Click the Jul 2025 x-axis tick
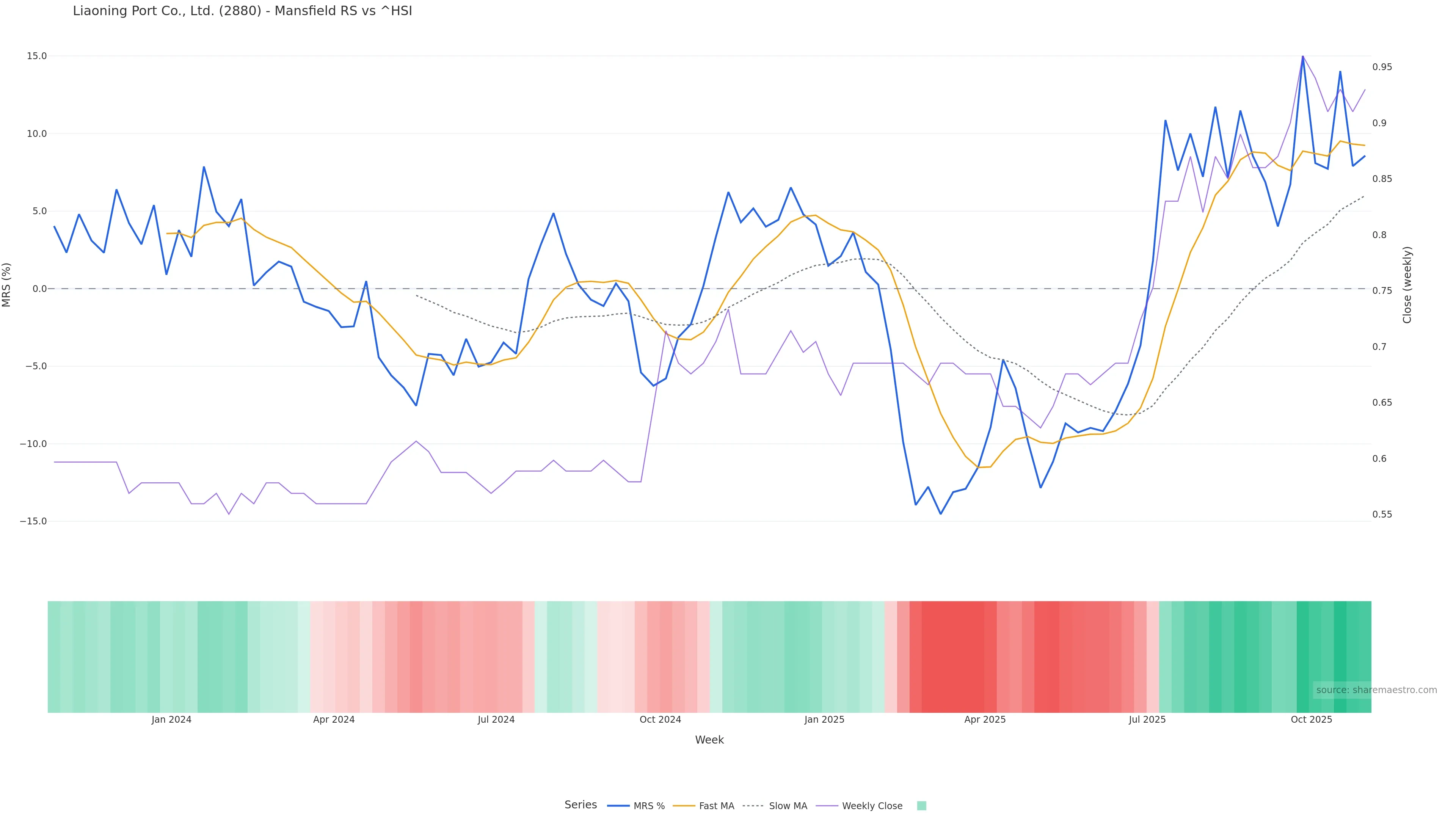1456x819 pixels. click(x=1147, y=720)
